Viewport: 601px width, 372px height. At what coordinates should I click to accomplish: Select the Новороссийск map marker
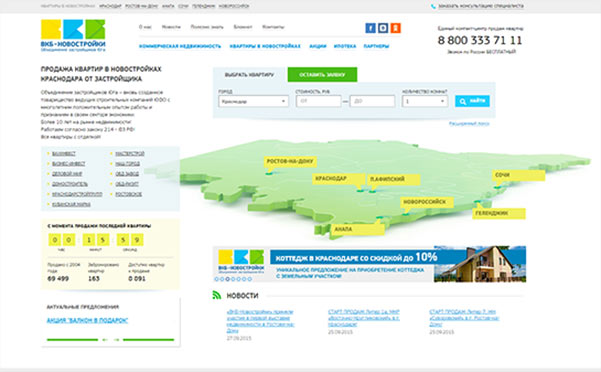coord(427,202)
